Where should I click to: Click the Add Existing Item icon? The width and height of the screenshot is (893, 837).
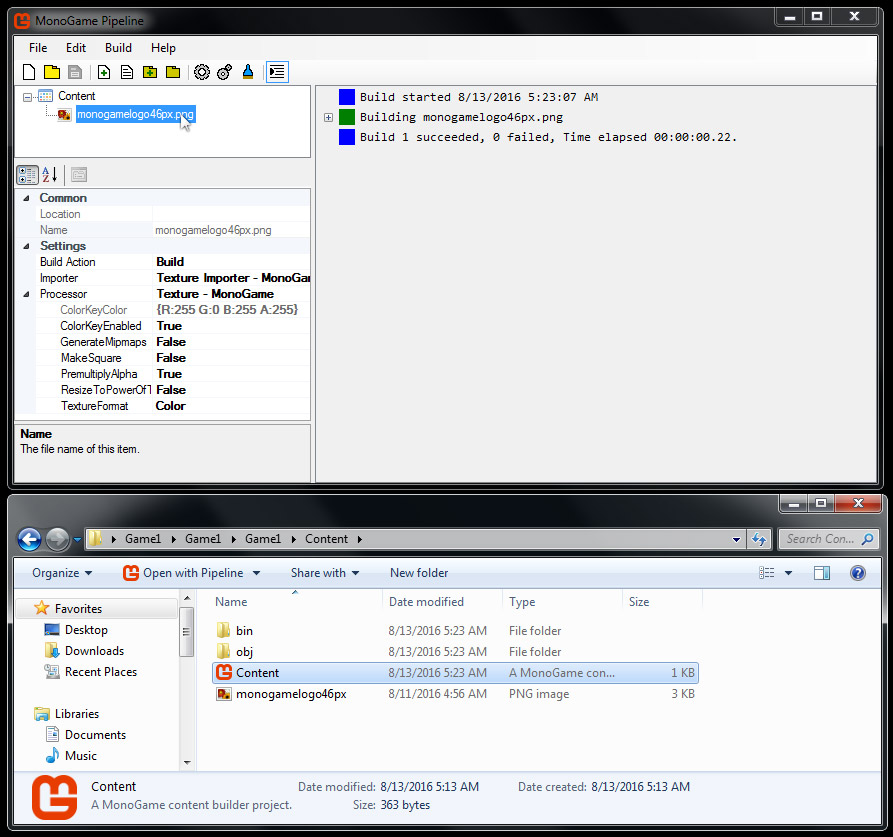point(126,72)
